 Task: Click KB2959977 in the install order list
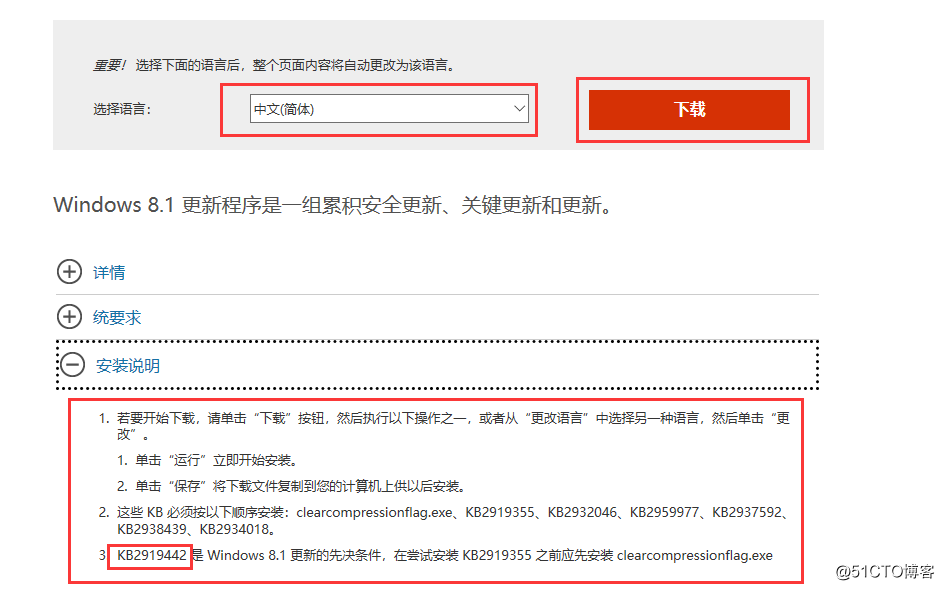pos(665,512)
